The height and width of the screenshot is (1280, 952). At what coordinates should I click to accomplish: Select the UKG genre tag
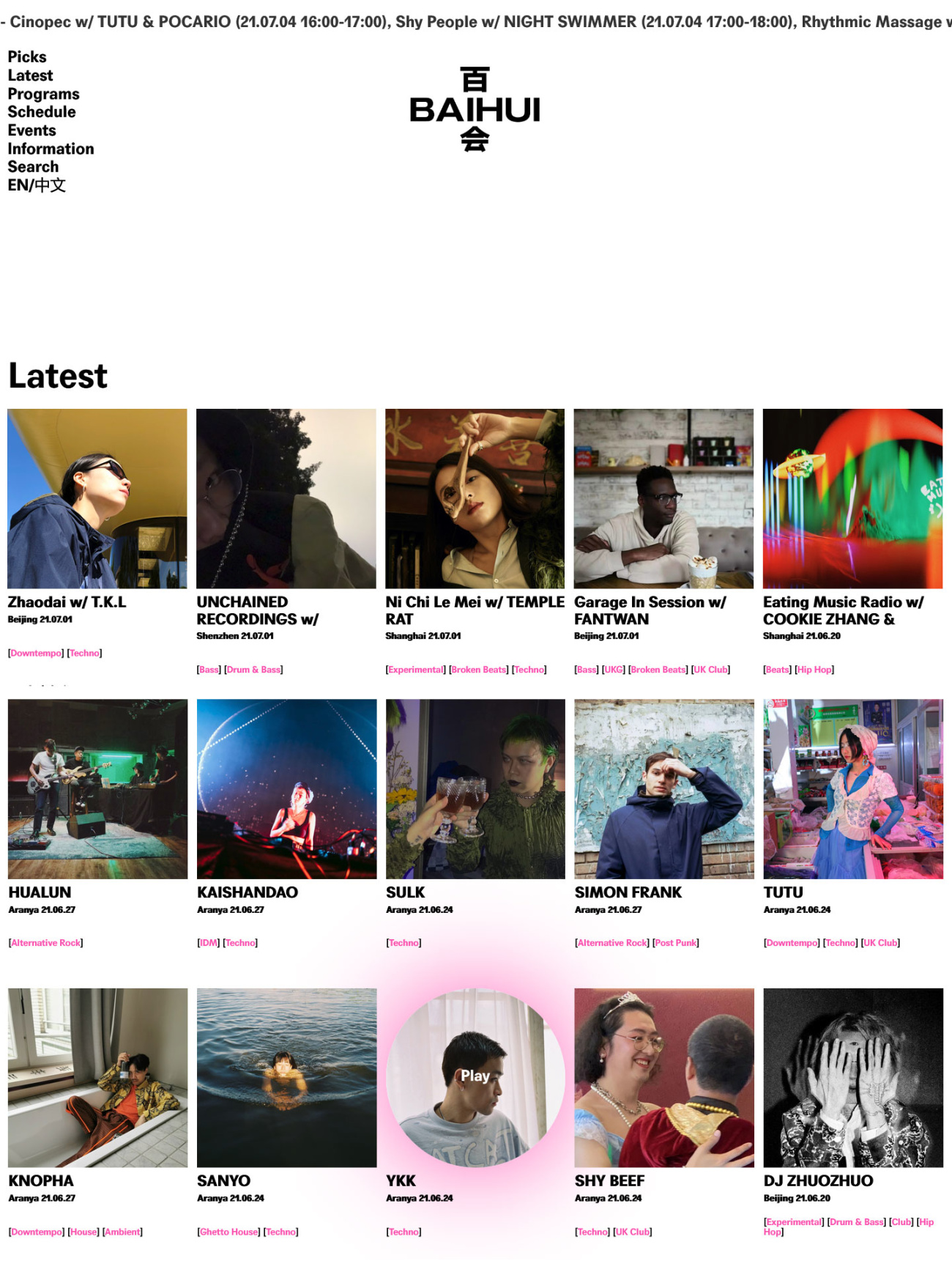(614, 670)
